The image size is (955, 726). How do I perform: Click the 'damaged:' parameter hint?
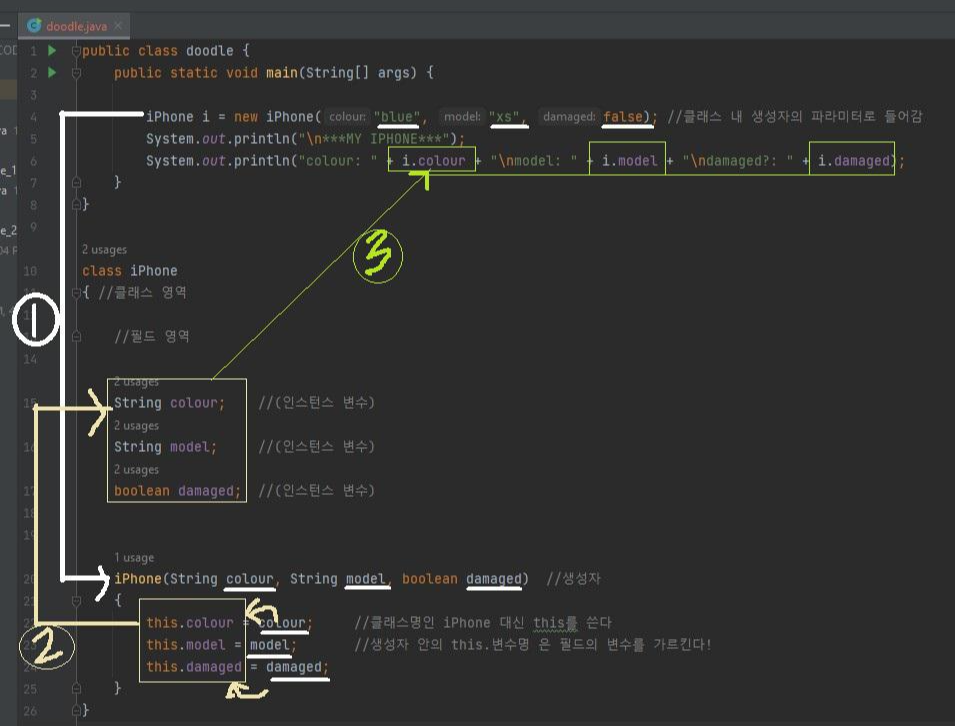point(568,116)
